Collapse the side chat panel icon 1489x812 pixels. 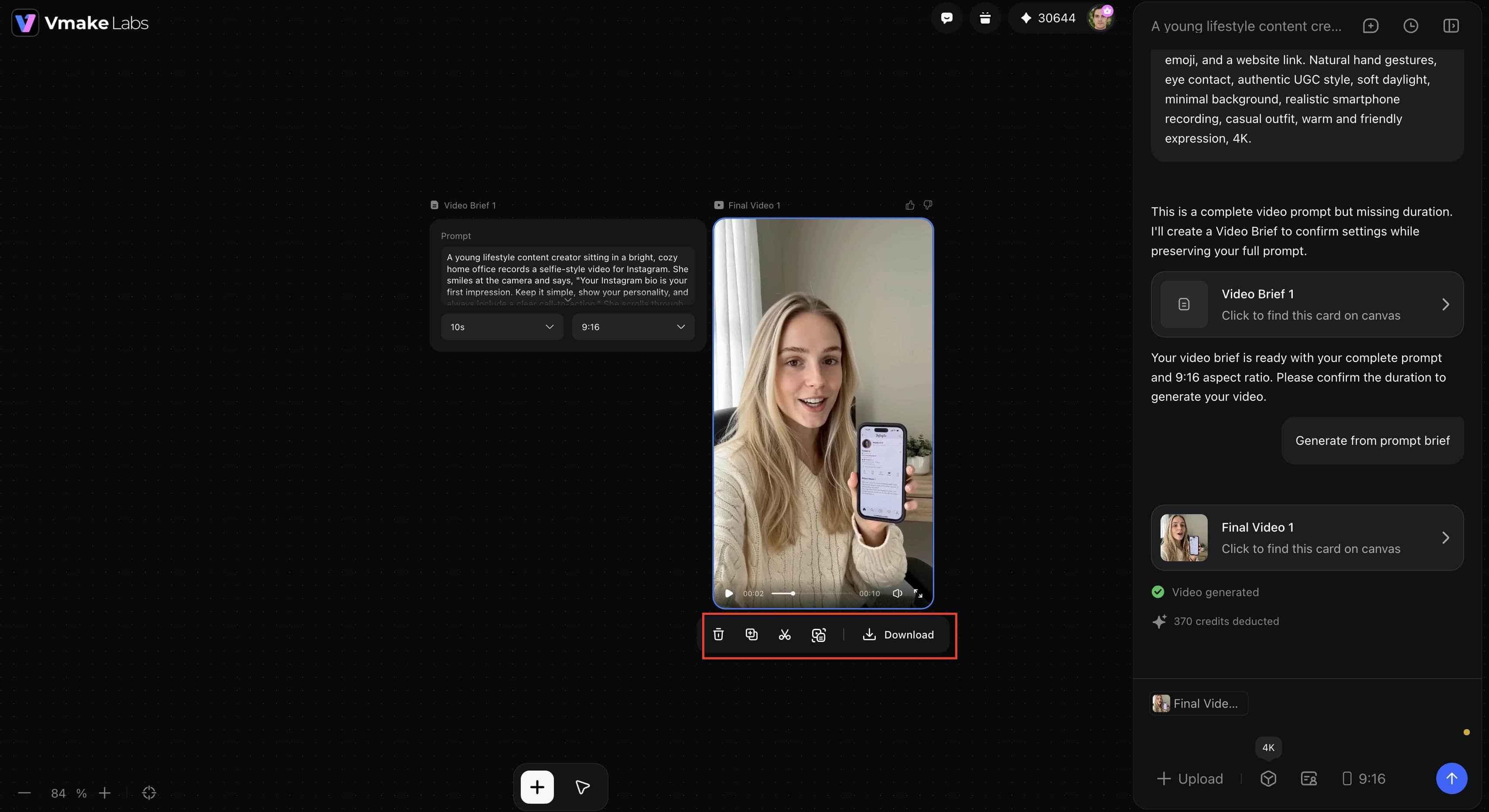click(1451, 26)
